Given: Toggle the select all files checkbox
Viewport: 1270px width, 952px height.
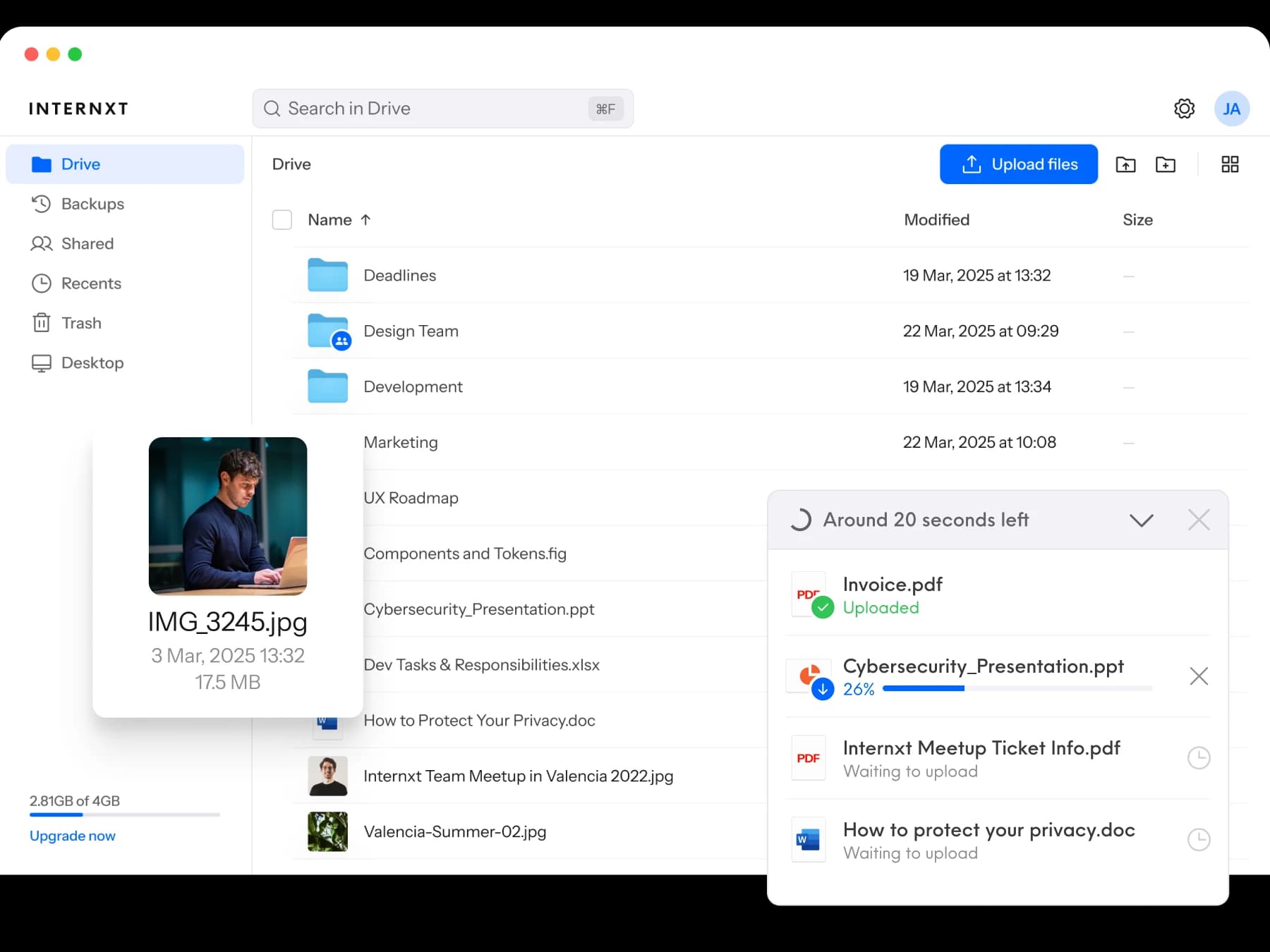Looking at the screenshot, I should coord(282,220).
